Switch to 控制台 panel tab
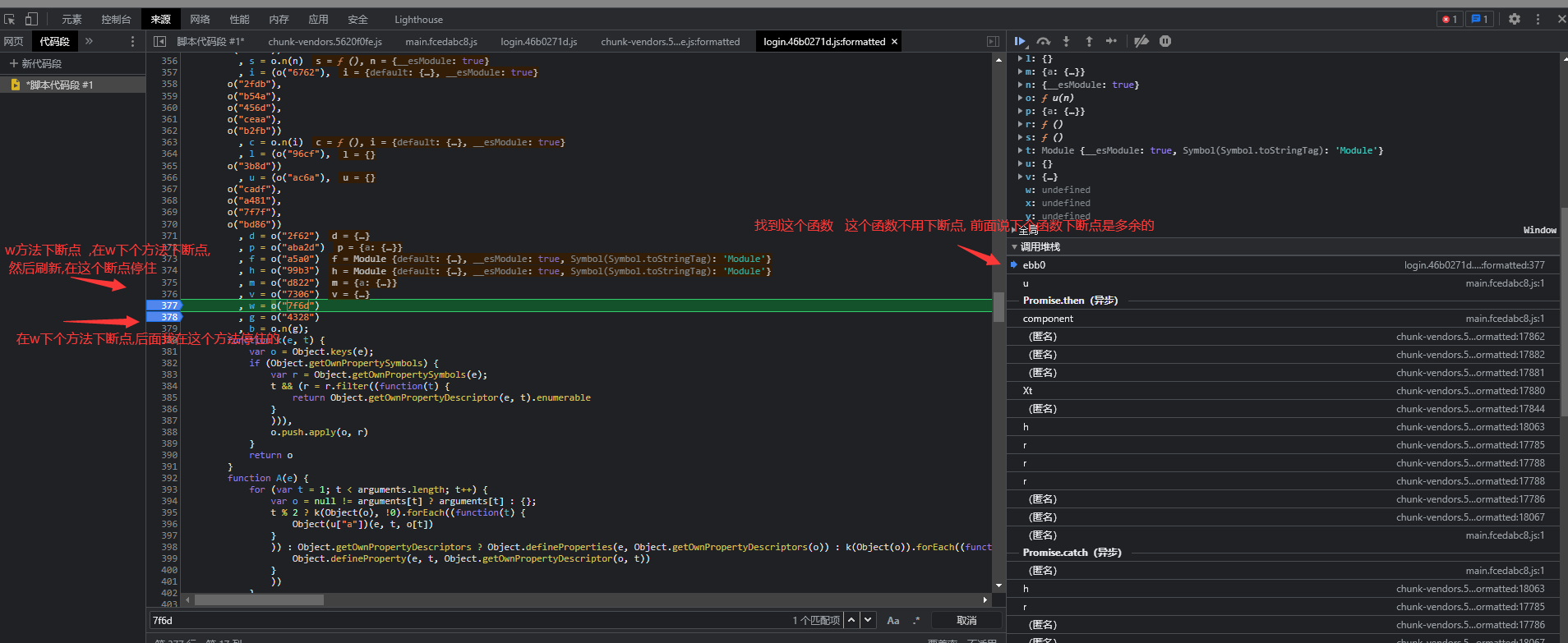 point(116,19)
